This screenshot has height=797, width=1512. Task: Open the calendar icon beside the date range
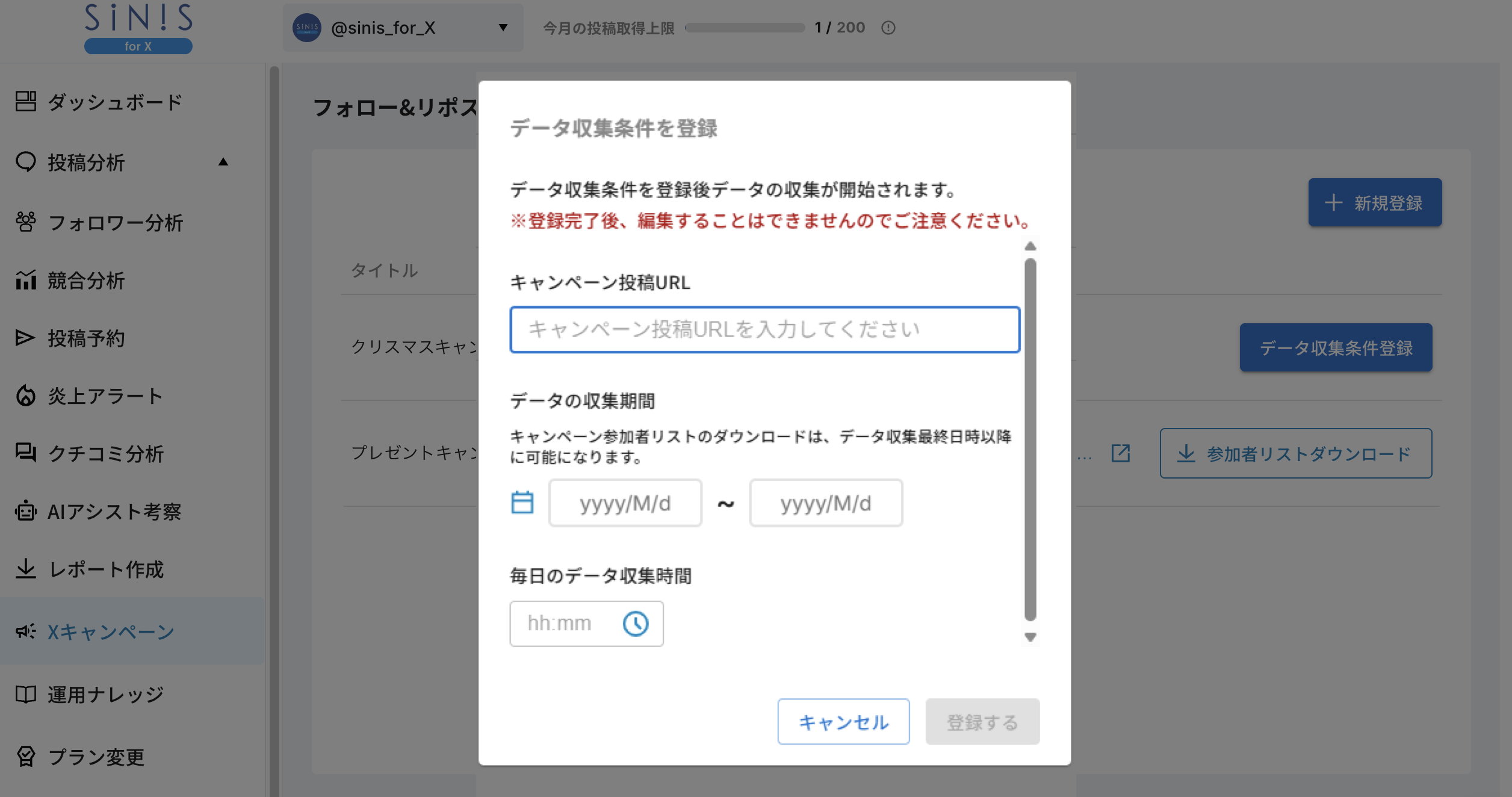tap(522, 503)
